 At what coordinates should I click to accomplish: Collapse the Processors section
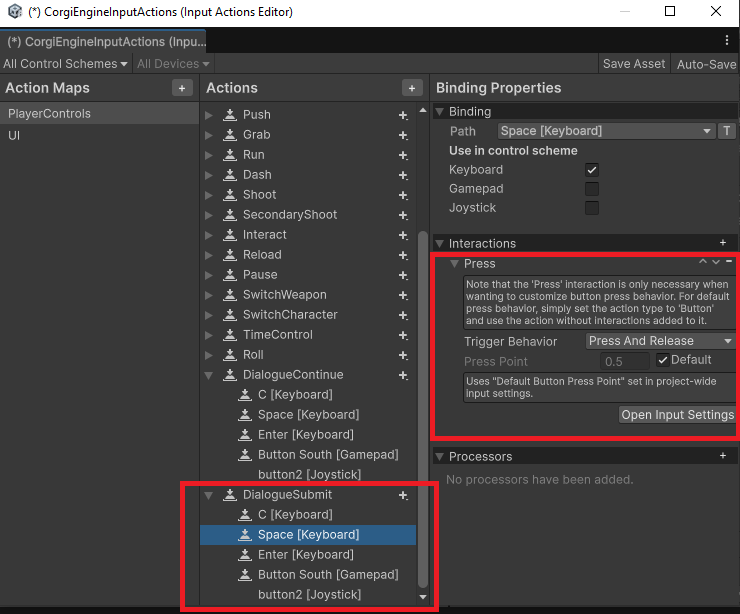click(x=440, y=457)
